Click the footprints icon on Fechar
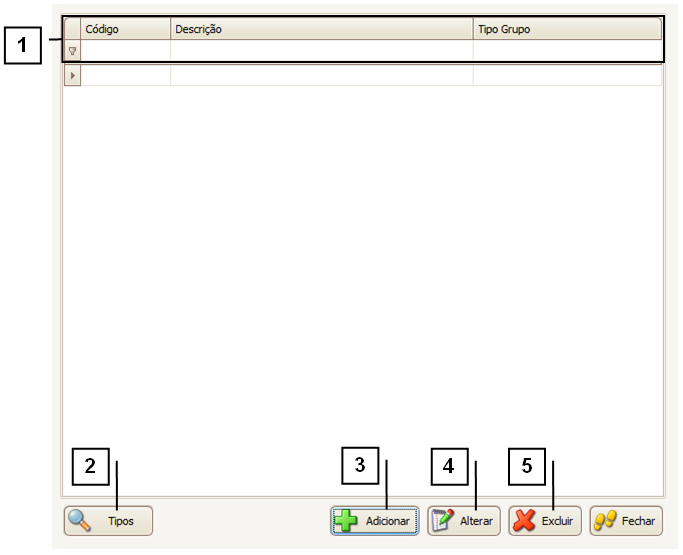Image resolution: width=683 pixels, height=555 pixels. pos(605,521)
